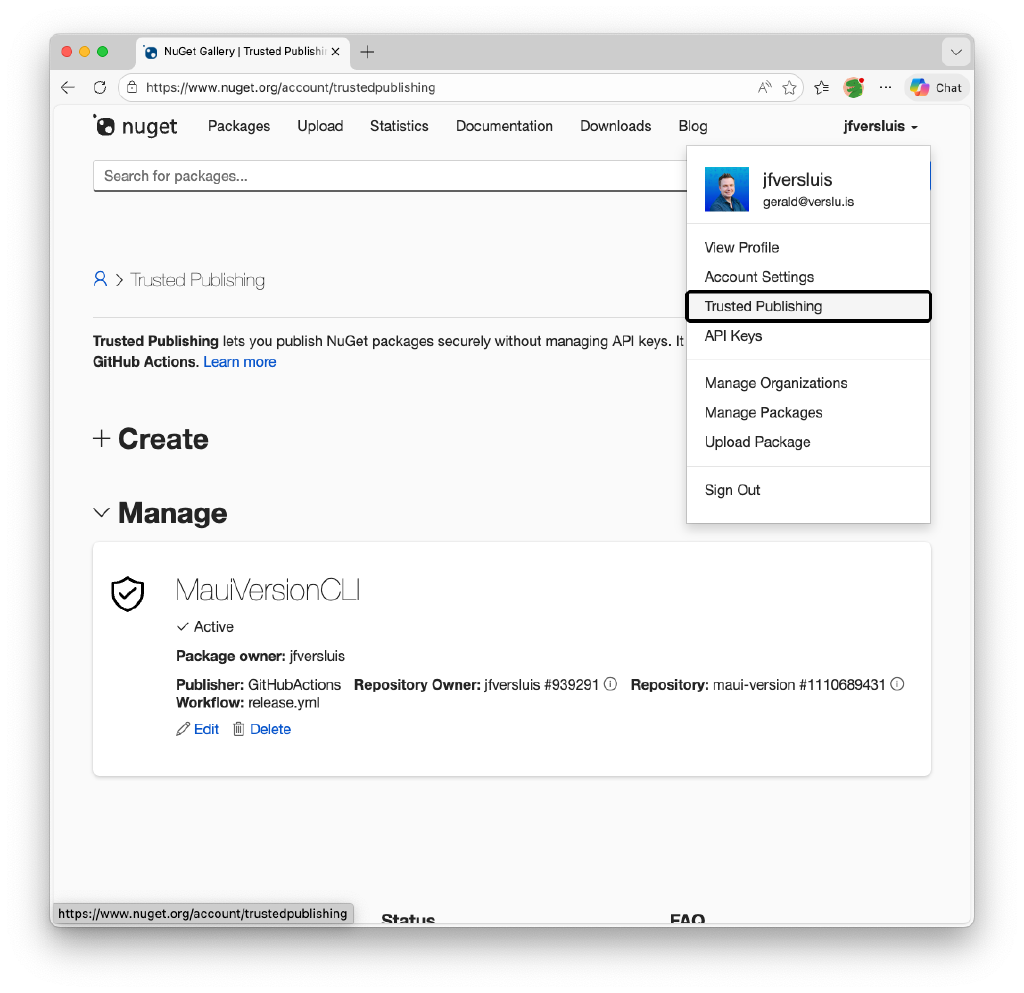Image resolution: width=1024 pixels, height=993 pixels.
Task: Expand the Create section
Action: click(x=151, y=439)
